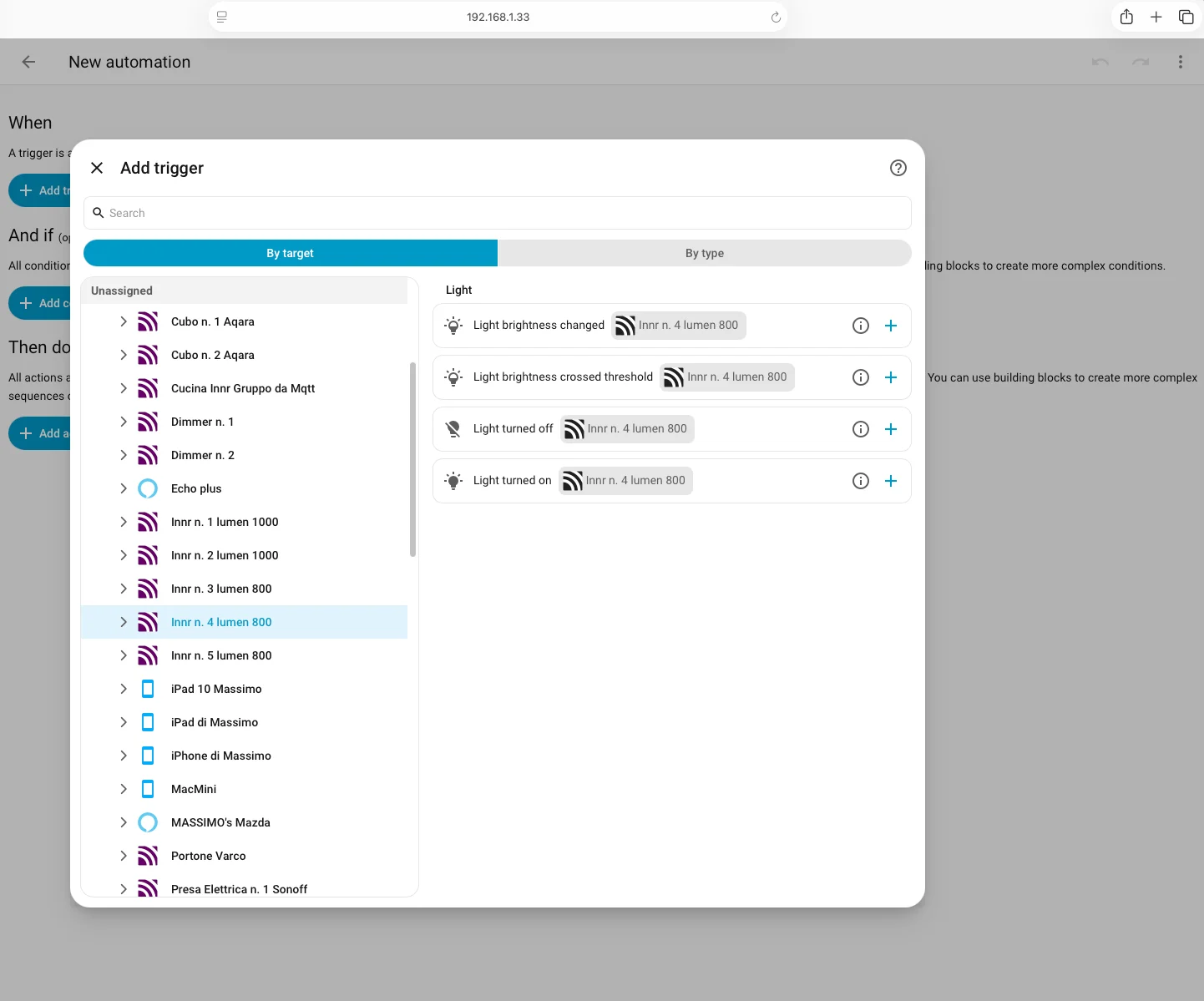The image size is (1204, 1001).
Task: Click Light brightness crossed threshold bulb icon
Action: point(453,377)
